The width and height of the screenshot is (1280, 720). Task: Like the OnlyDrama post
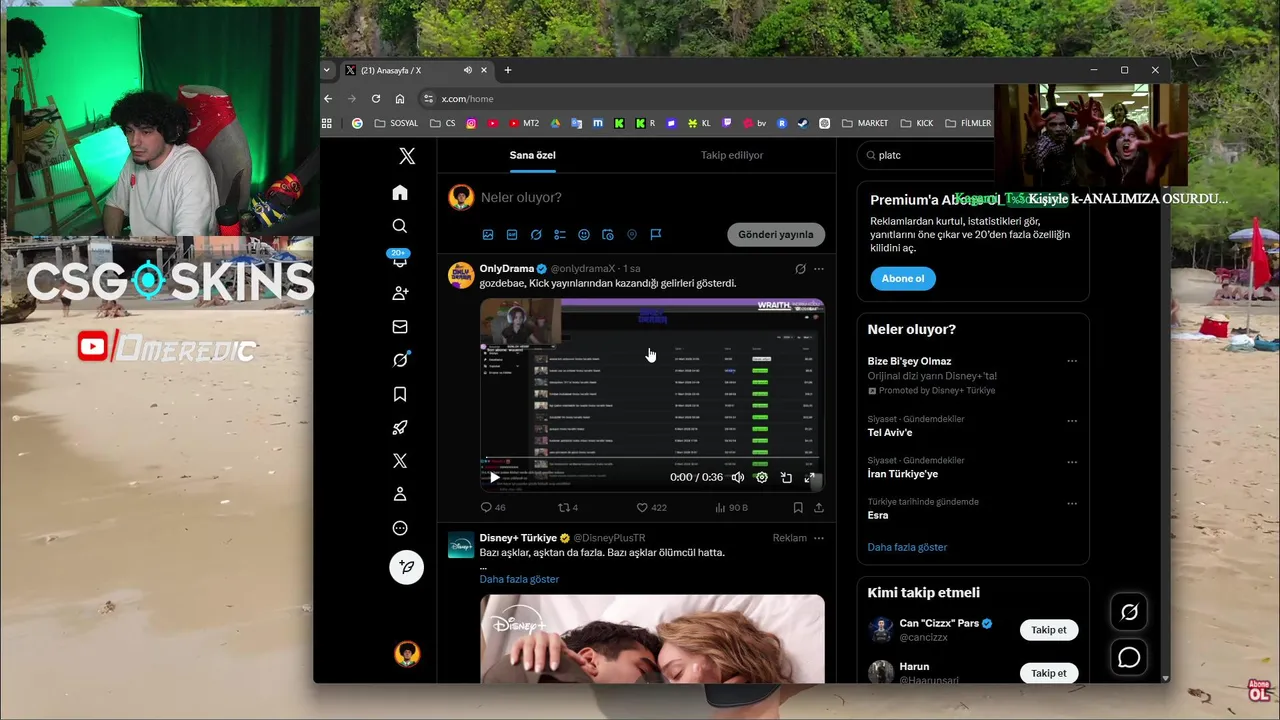pyautogui.click(x=652, y=508)
